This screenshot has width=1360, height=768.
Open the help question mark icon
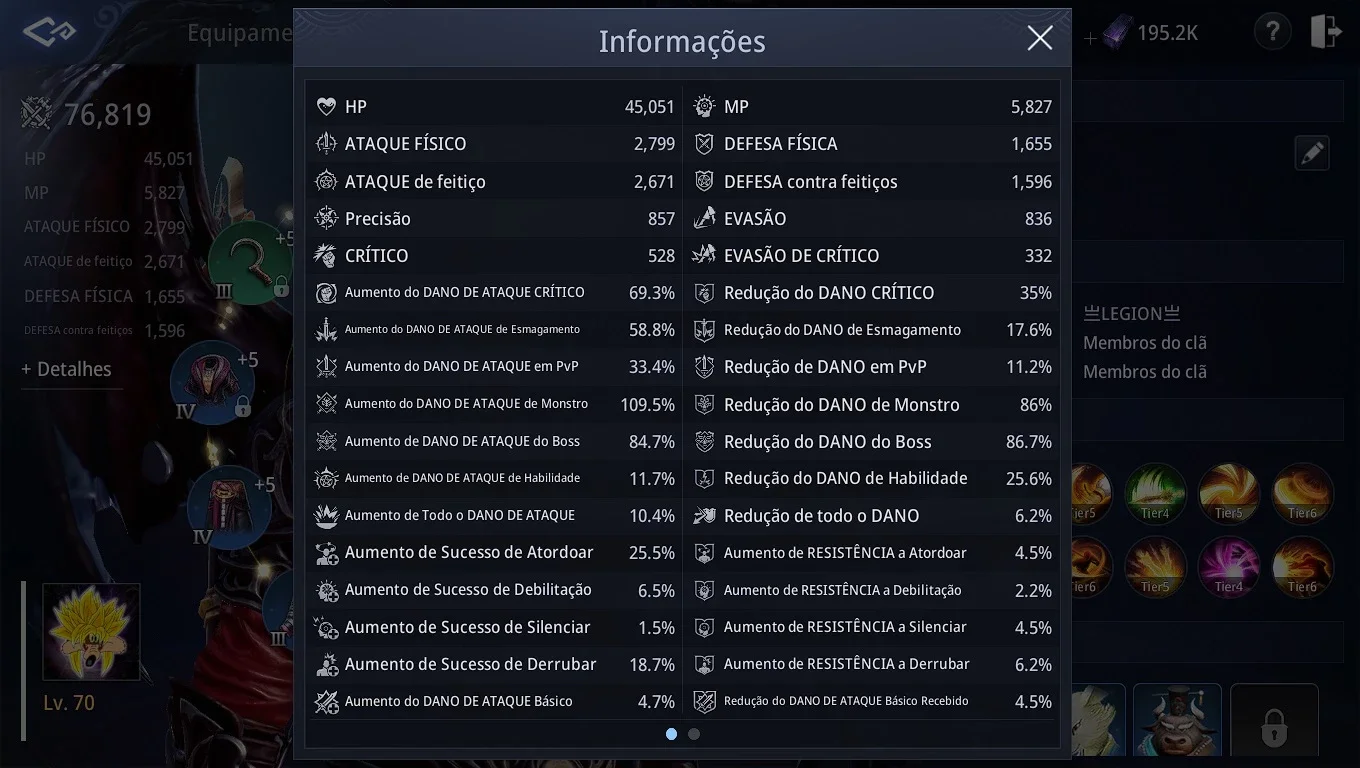click(x=1272, y=32)
